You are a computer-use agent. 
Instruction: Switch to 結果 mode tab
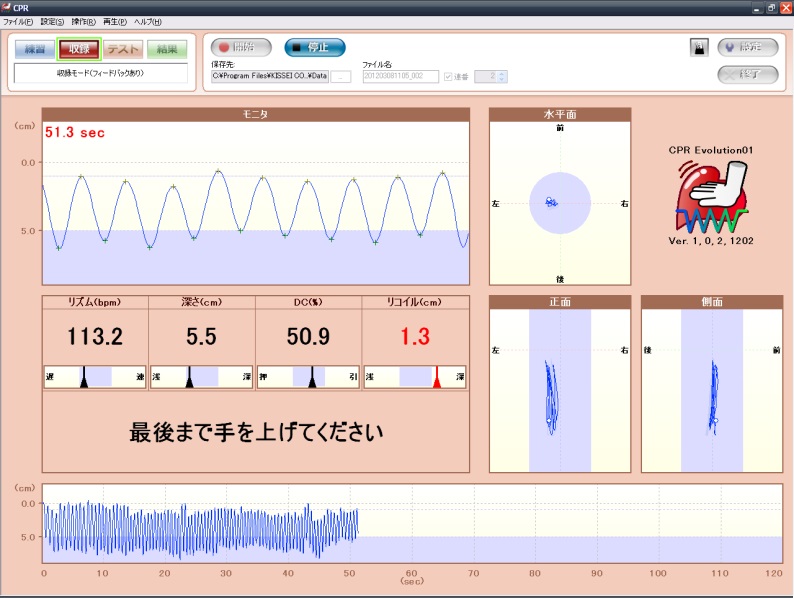(166, 48)
